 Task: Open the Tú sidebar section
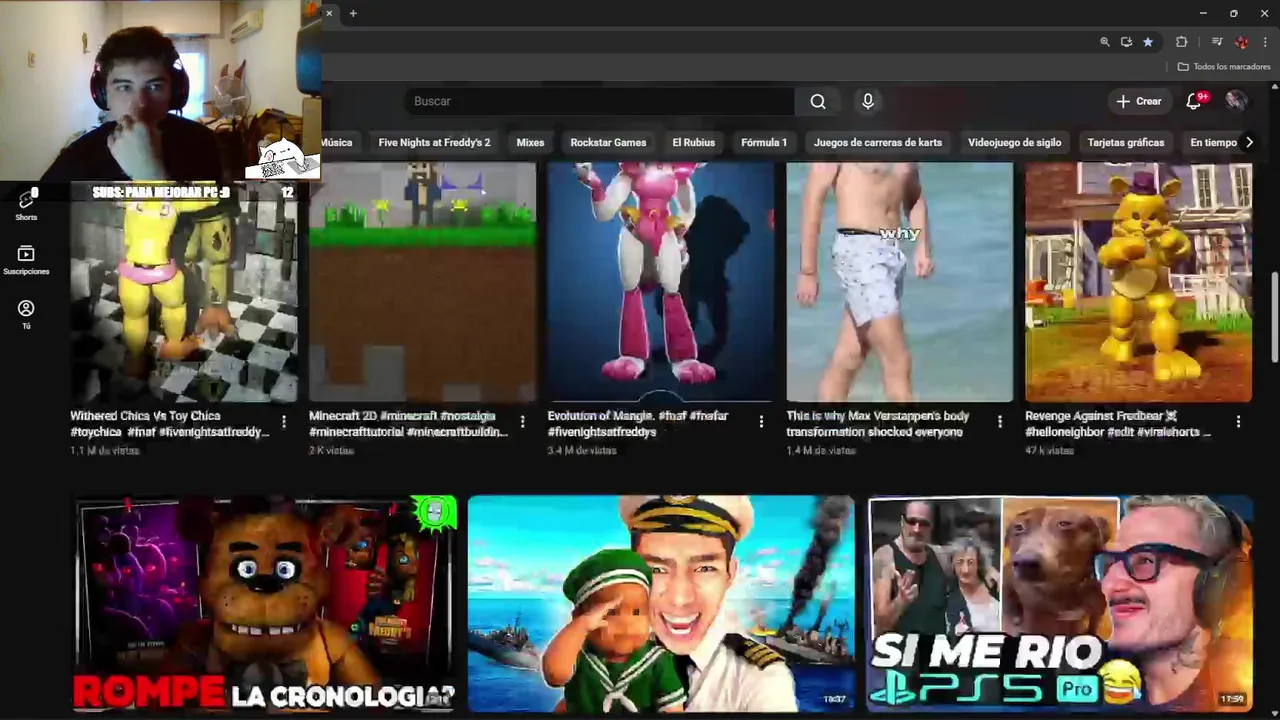pyautogui.click(x=26, y=315)
